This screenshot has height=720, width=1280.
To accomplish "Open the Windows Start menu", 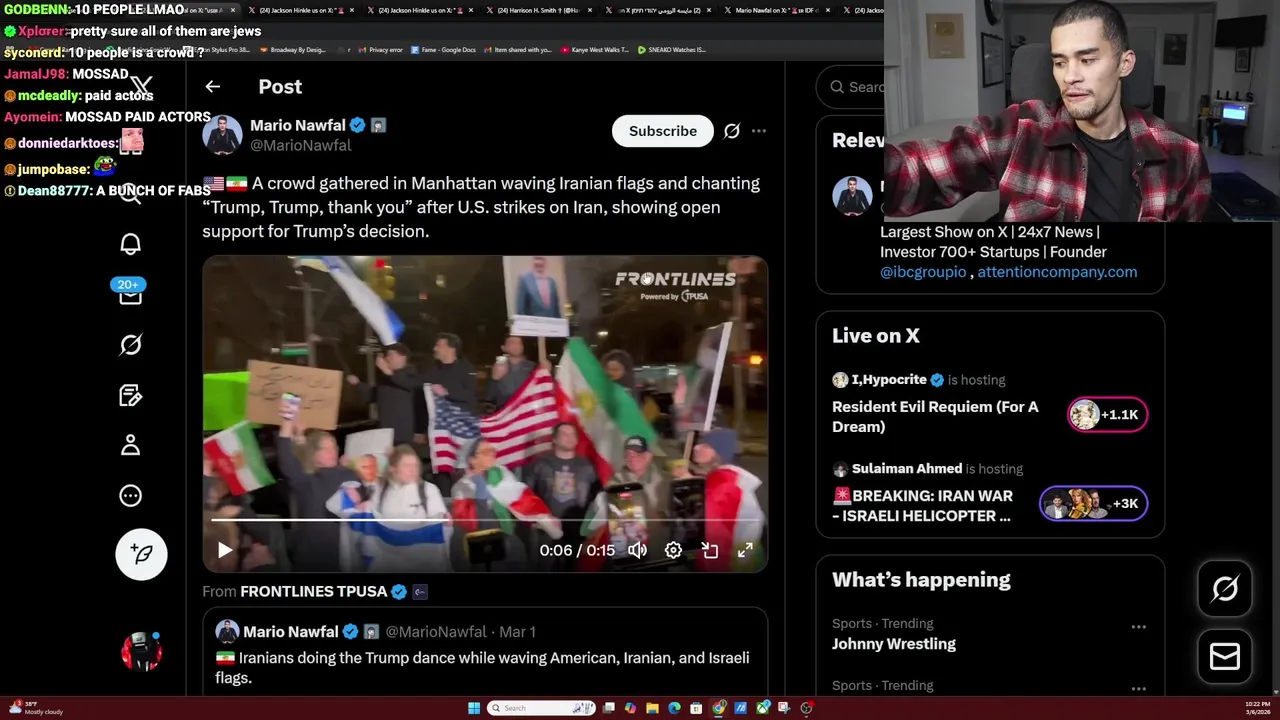I will point(474,708).
